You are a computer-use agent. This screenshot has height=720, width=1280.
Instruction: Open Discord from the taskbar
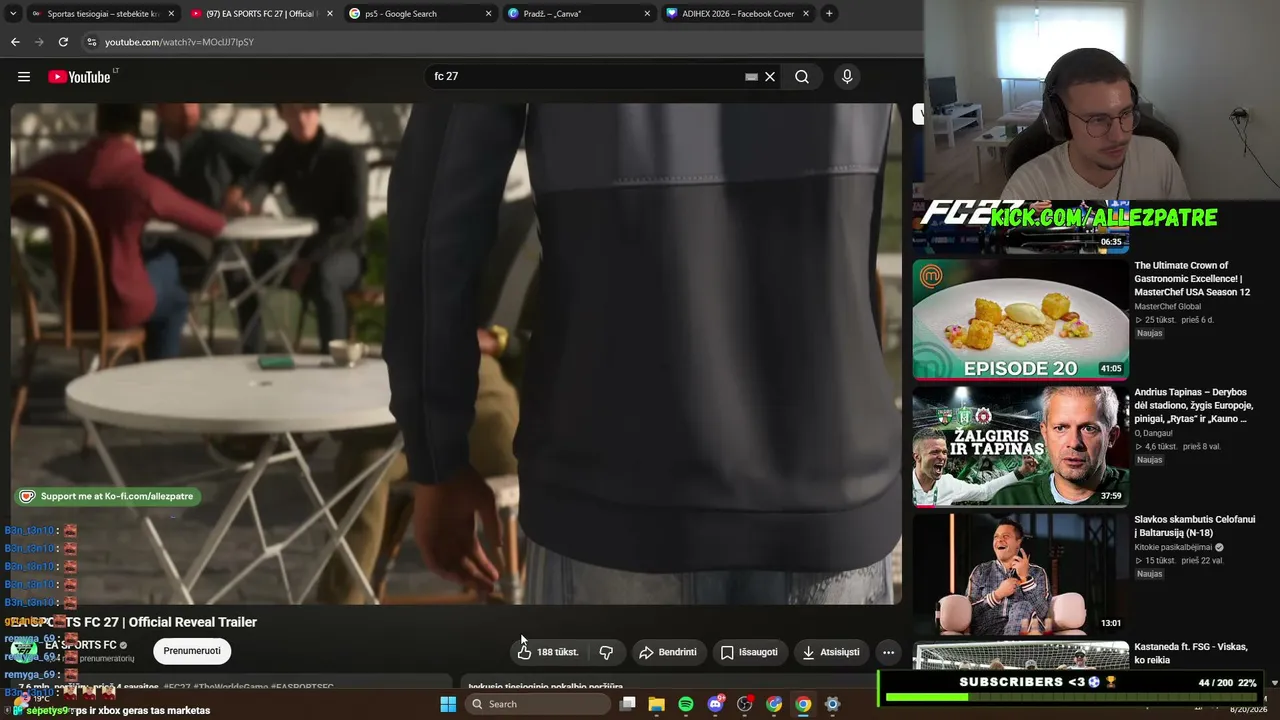coord(715,704)
